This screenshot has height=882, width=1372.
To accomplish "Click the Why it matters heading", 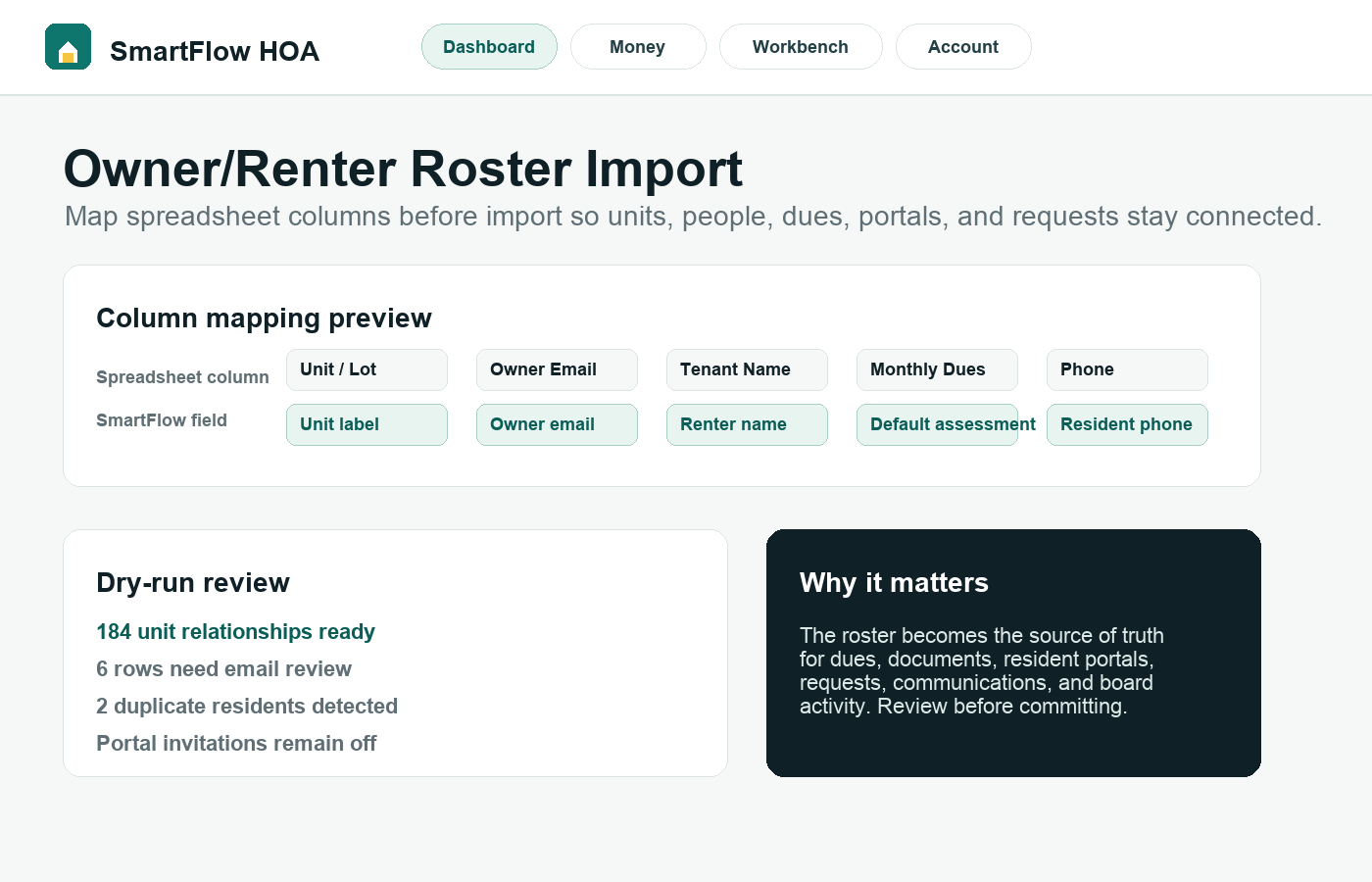I will tap(894, 583).
